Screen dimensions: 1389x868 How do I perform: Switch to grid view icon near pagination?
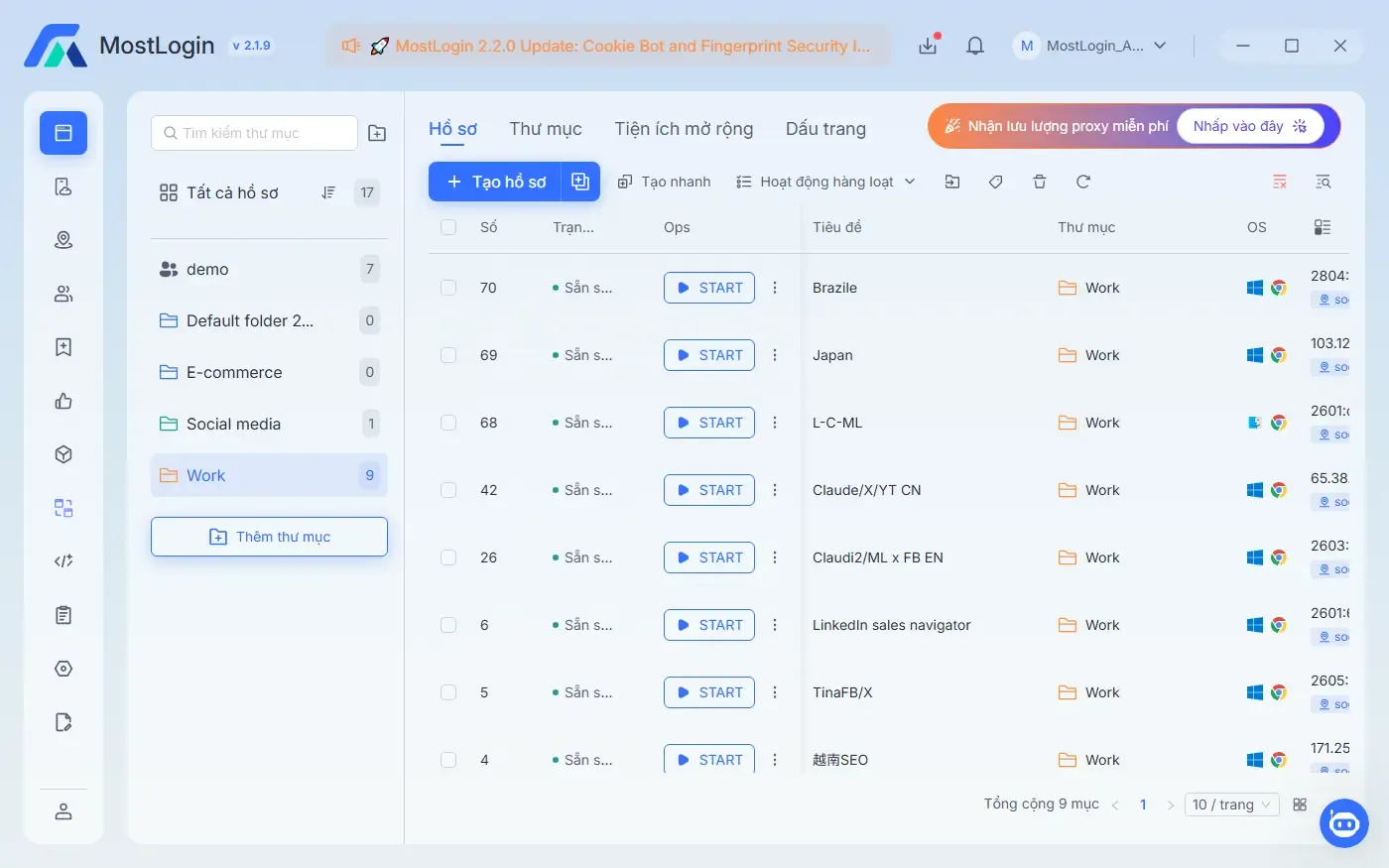tap(1300, 805)
